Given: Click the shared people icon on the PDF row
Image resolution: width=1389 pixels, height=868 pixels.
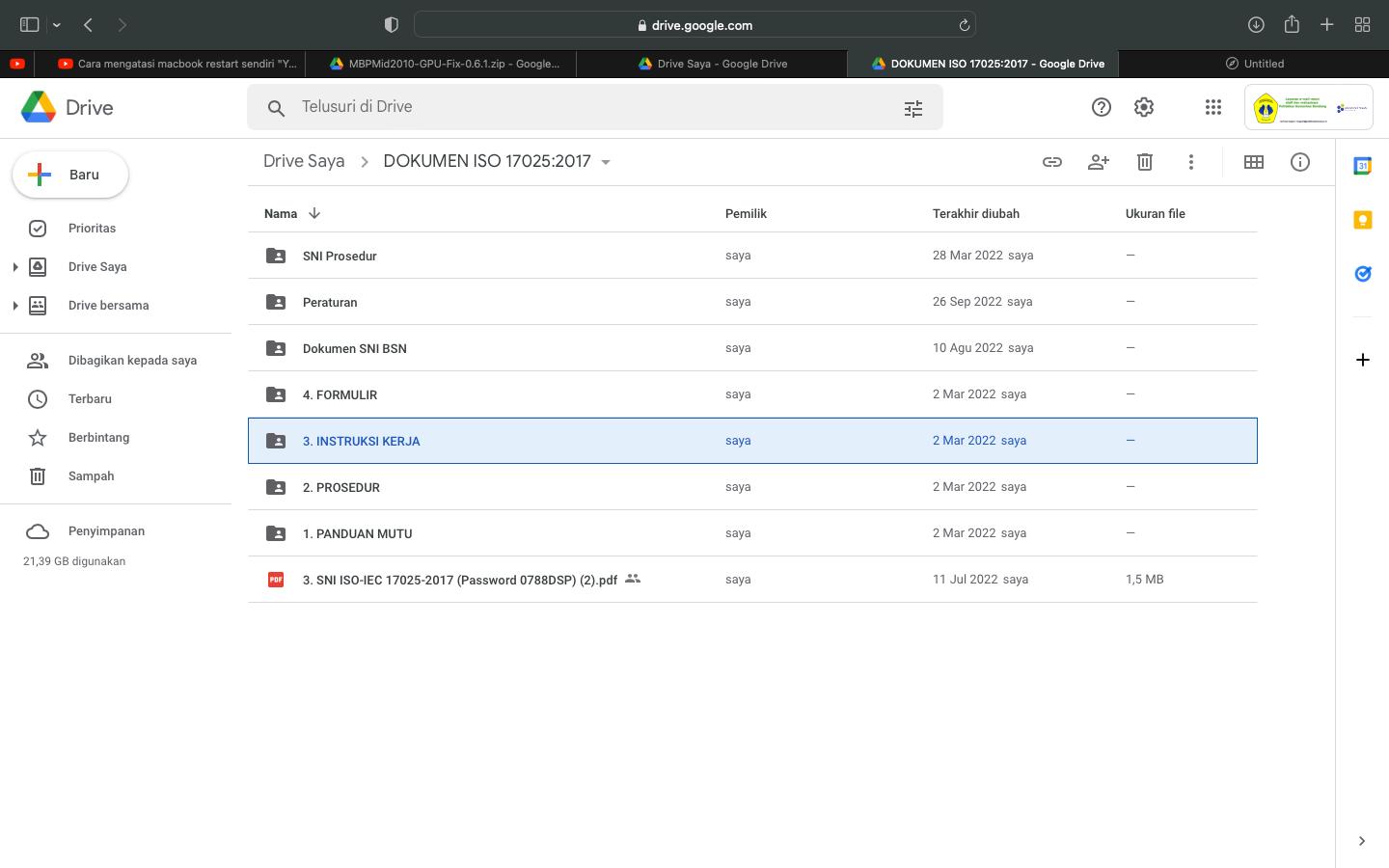Looking at the screenshot, I should tap(633, 579).
